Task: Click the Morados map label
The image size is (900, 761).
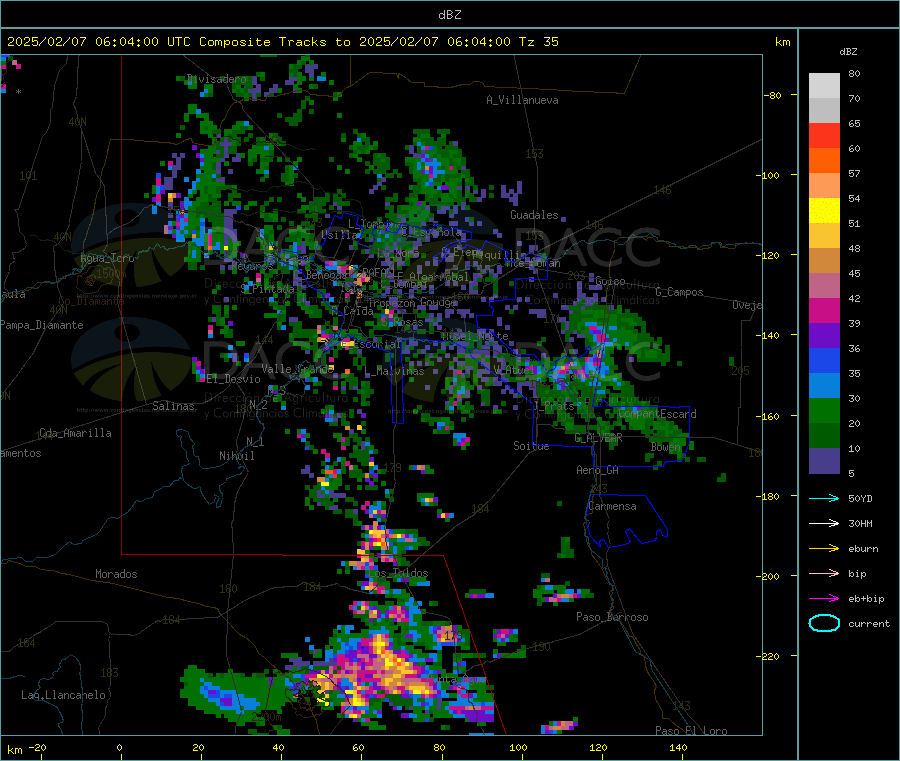Action: 116,574
